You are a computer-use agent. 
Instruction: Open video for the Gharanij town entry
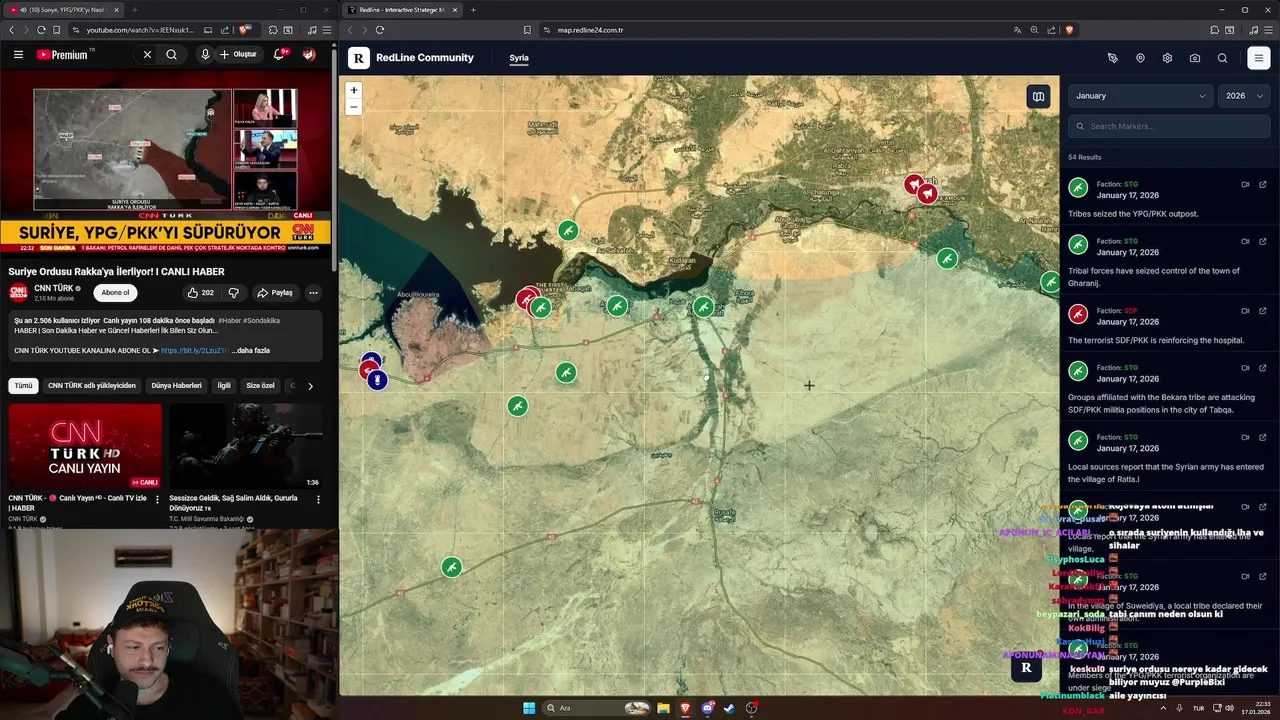click(x=1245, y=241)
